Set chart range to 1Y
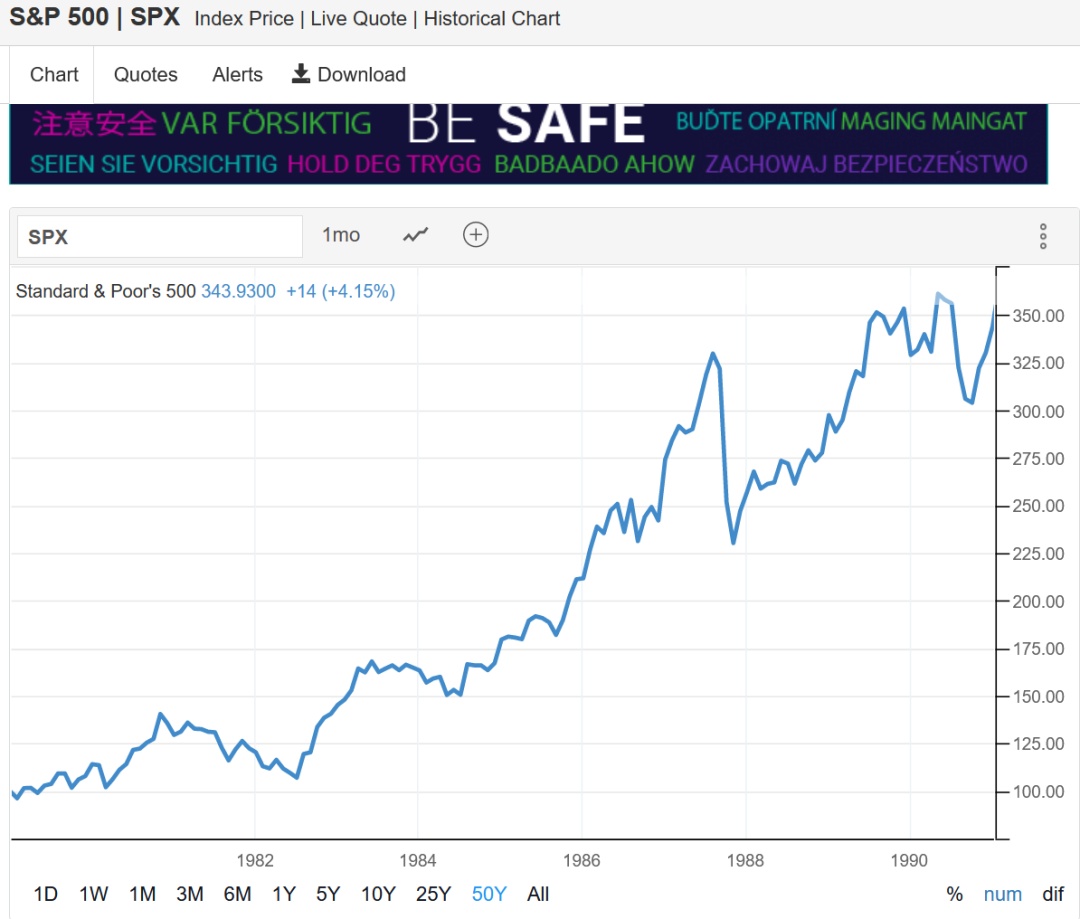Screen dimensions: 1080x919 coord(284,894)
